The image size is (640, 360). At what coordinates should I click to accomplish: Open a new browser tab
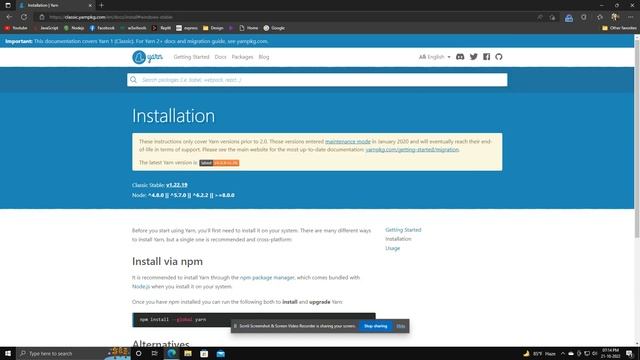101,5
